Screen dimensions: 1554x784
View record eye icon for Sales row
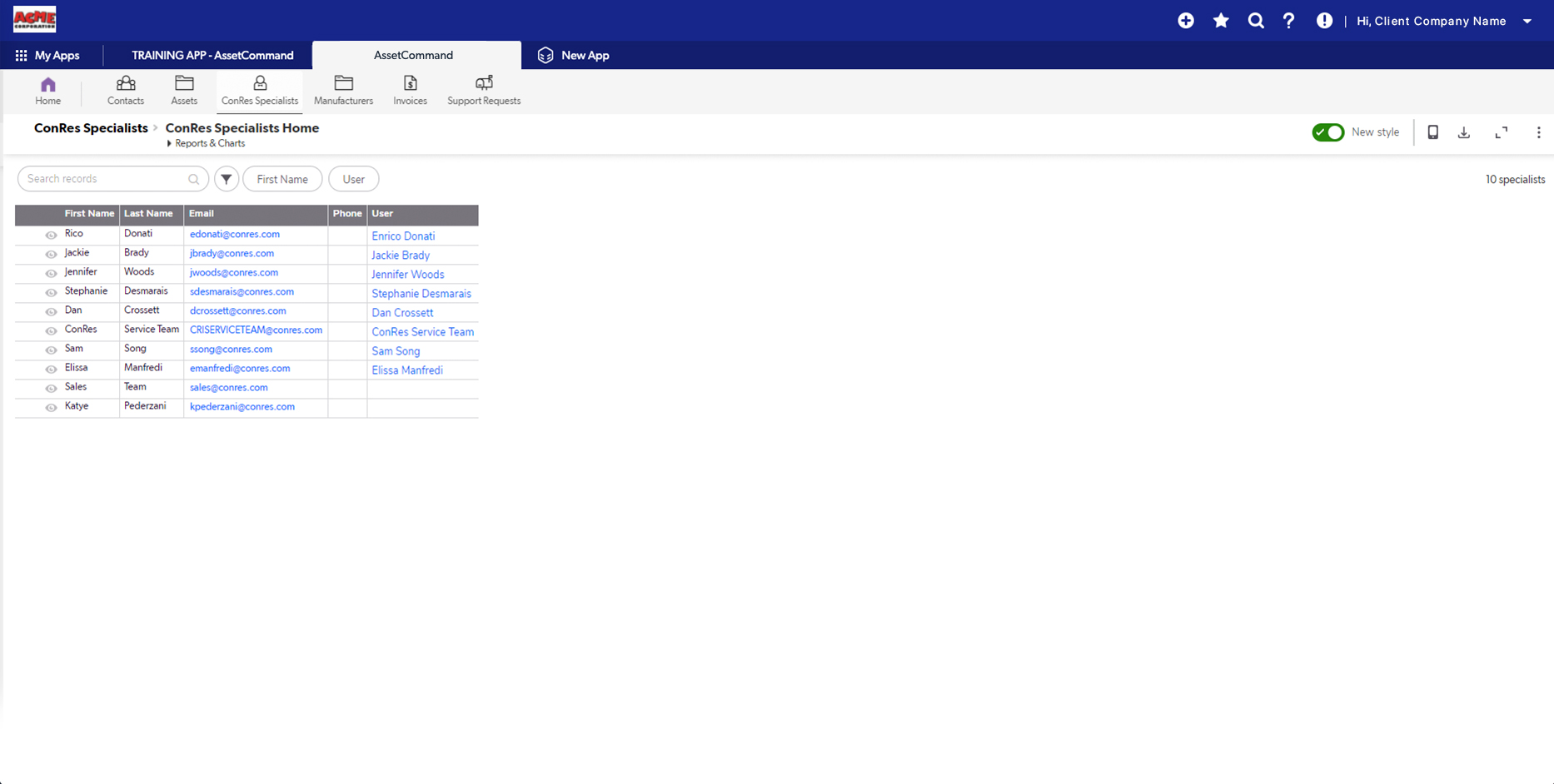(x=51, y=389)
